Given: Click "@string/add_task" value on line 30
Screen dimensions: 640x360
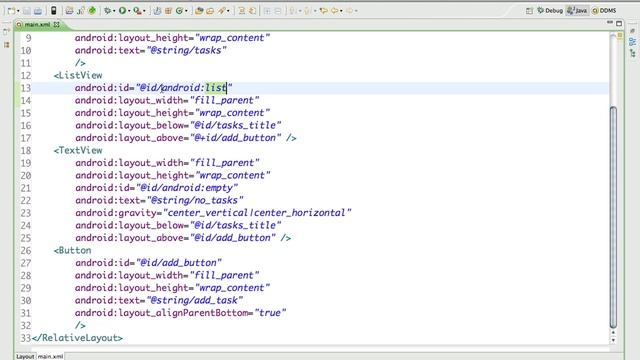Looking at the screenshot, I should [x=195, y=300].
